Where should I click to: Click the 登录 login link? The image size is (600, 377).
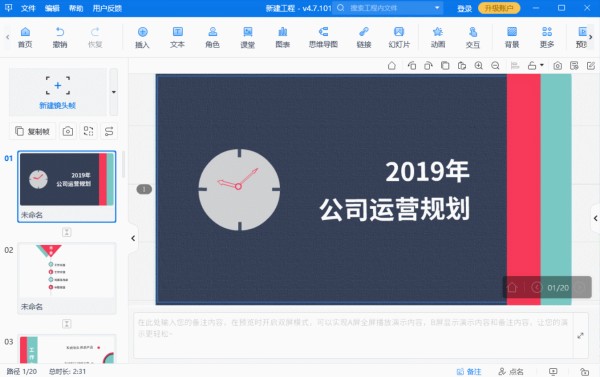coord(465,8)
